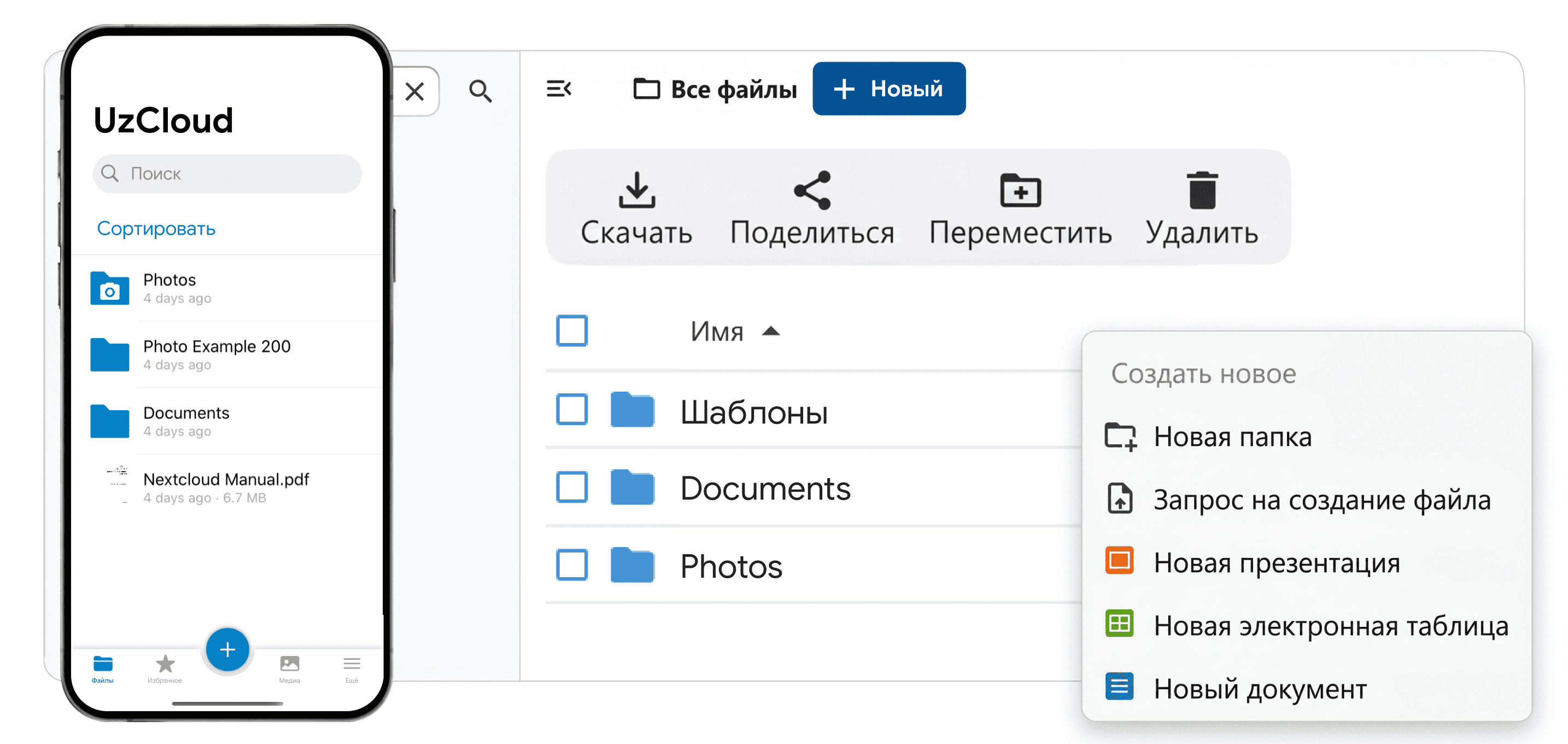Click the search magnifier icon in web panel
Image resolution: width=1568 pixels, height=744 pixels.
pos(480,91)
